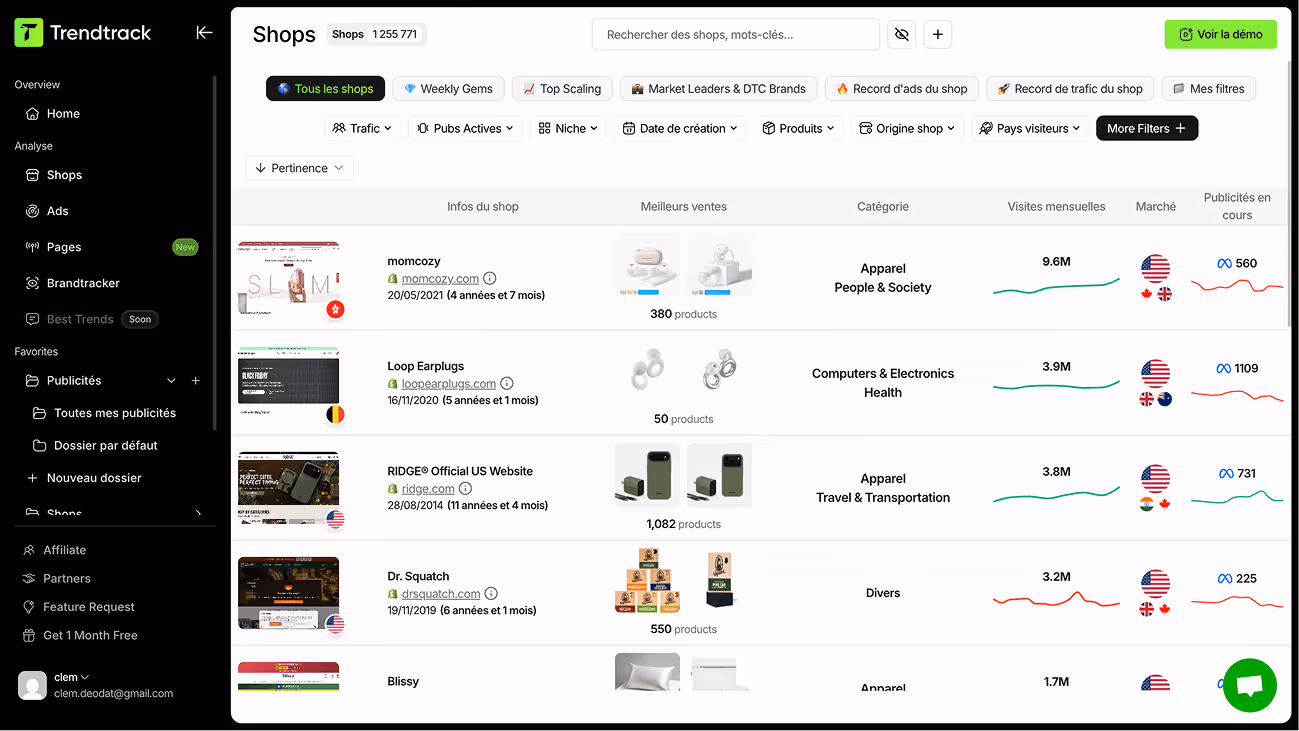The height and width of the screenshot is (731, 1299).
Task: Select Record de trafic du shop tab
Action: [1070, 89]
